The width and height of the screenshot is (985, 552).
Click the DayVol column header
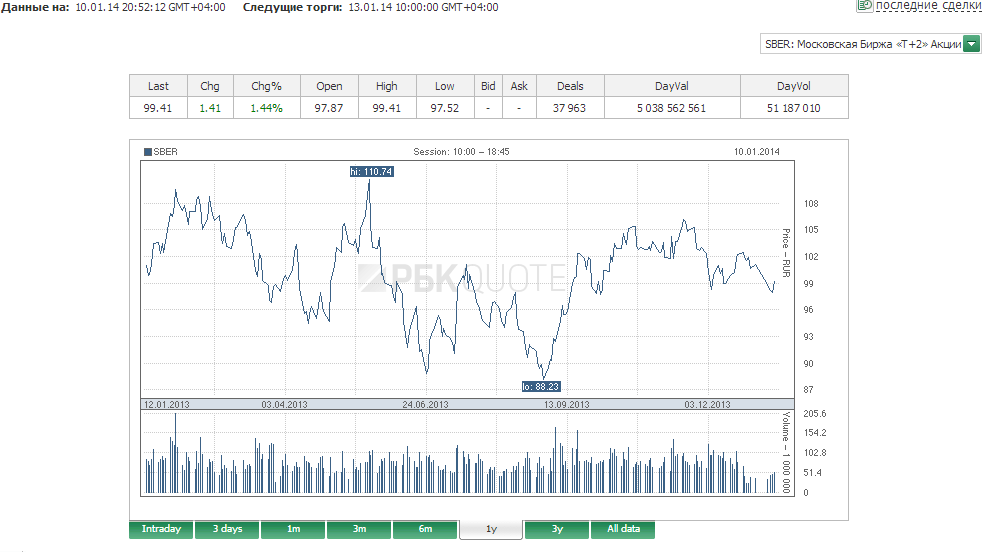793,86
